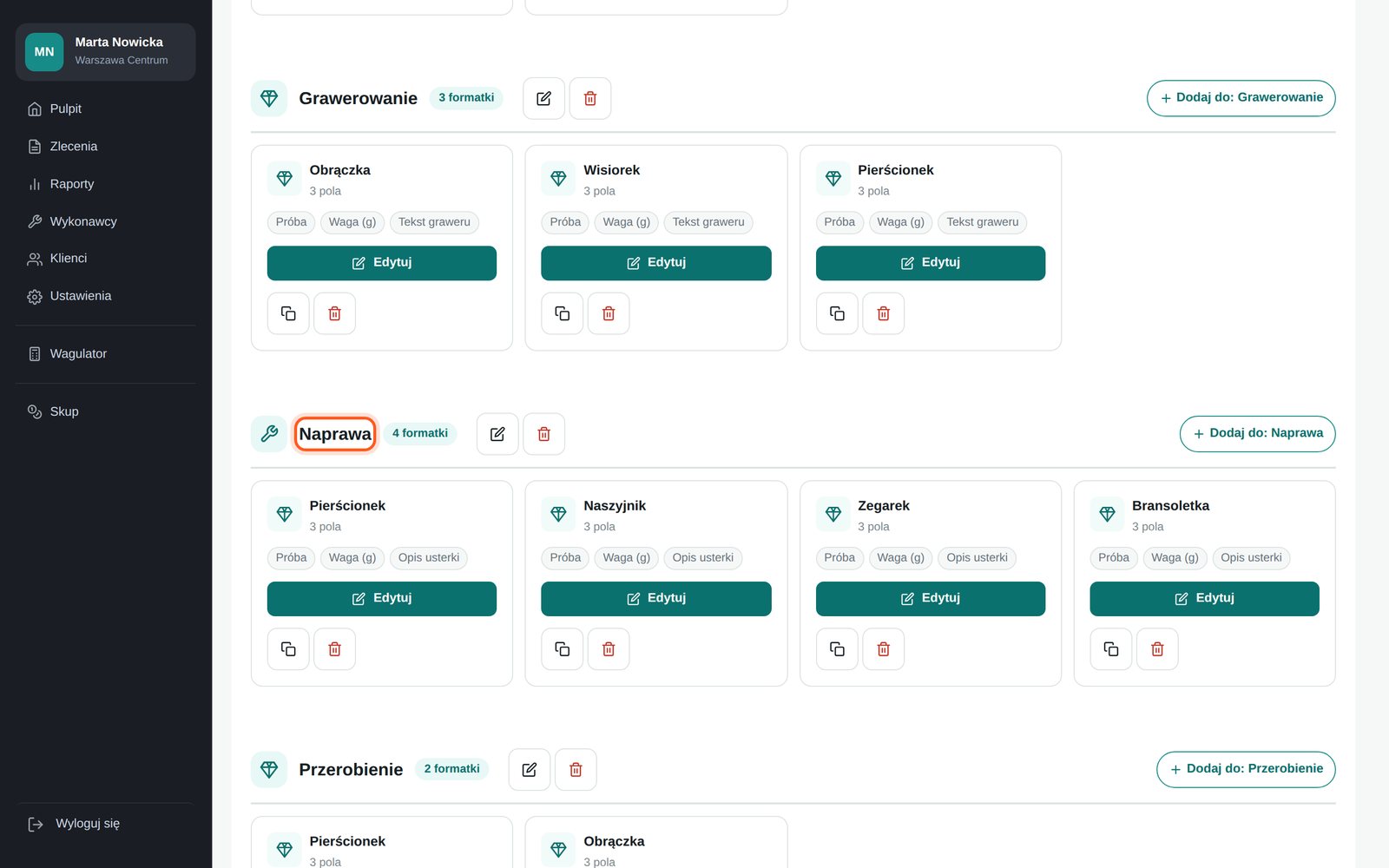Duplicate the Bransoletka template
The width and height of the screenshot is (1389, 868).
(x=1111, y=649)
